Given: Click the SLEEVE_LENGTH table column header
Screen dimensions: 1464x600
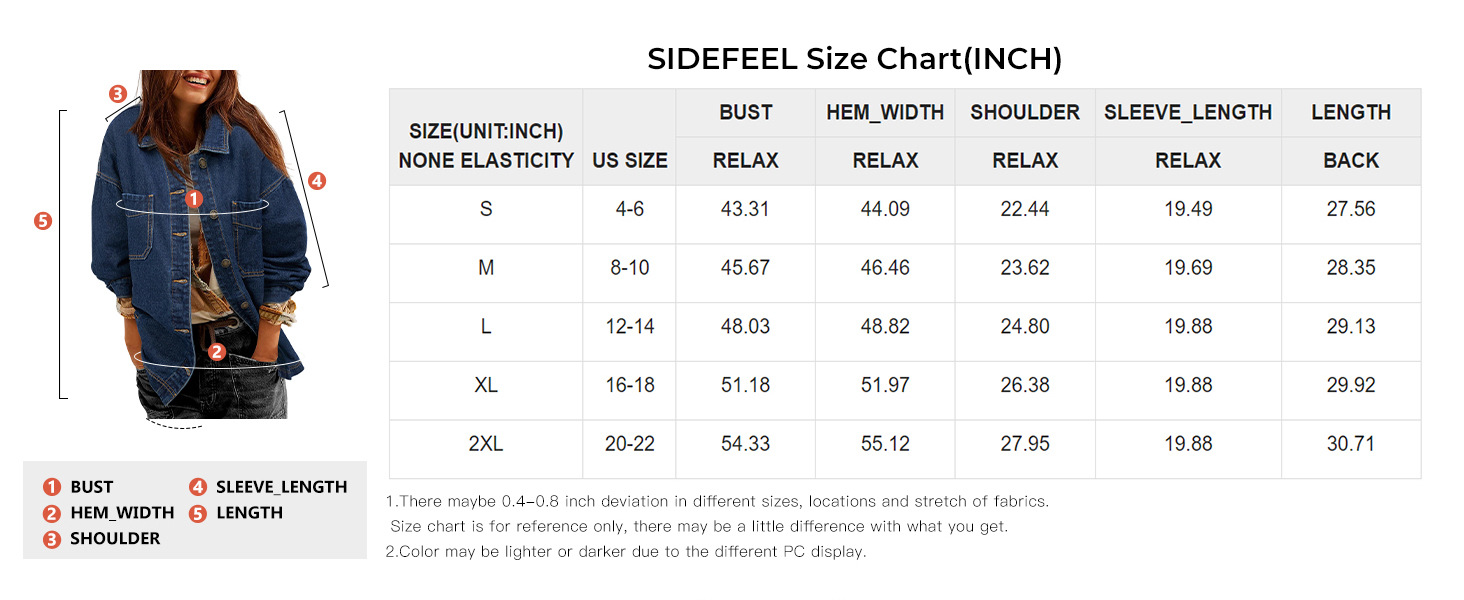Looking at the screenshot, I should coord(1188,113).
